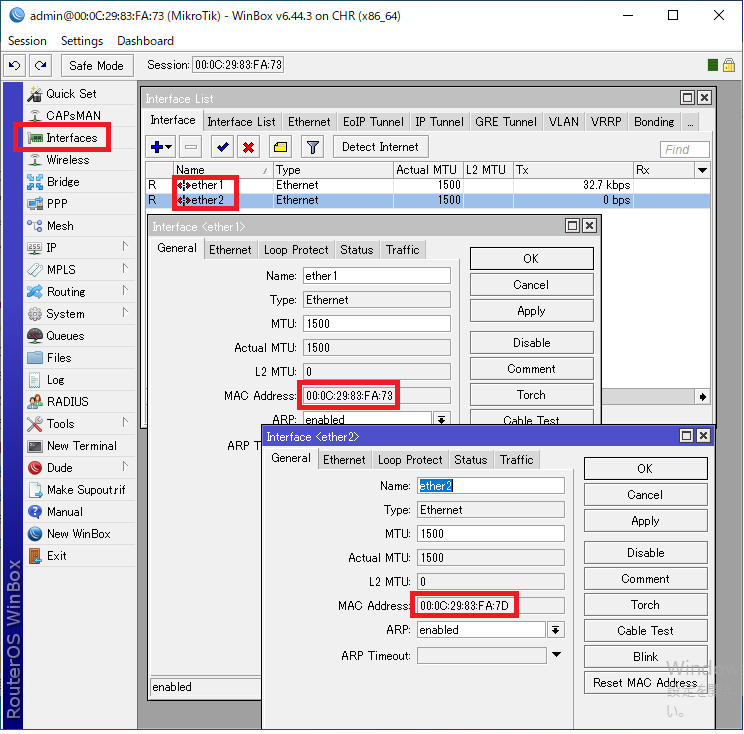Switch to Bonding tab in Interface List
Image resolution: width=744 pixels, height=734 pixels.
click(x=654, y=122)
